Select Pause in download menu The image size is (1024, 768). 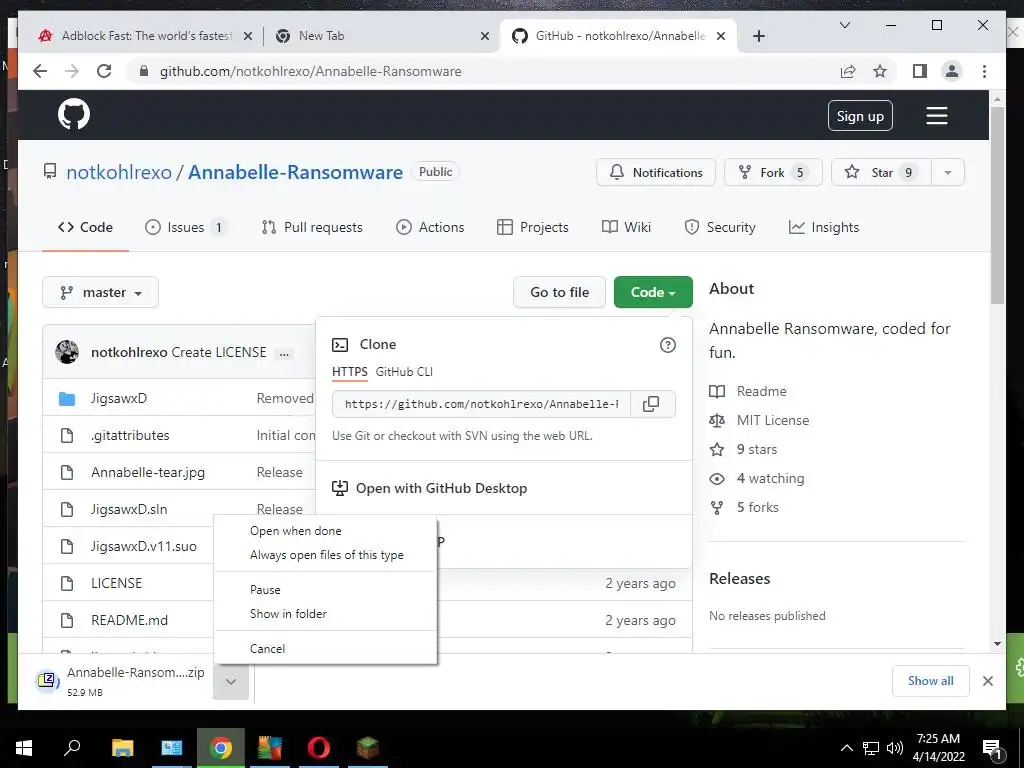(325, 590)
